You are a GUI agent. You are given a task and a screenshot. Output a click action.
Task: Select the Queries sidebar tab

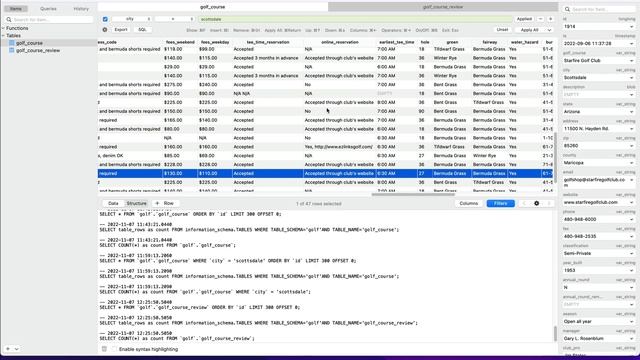point(48,9)
